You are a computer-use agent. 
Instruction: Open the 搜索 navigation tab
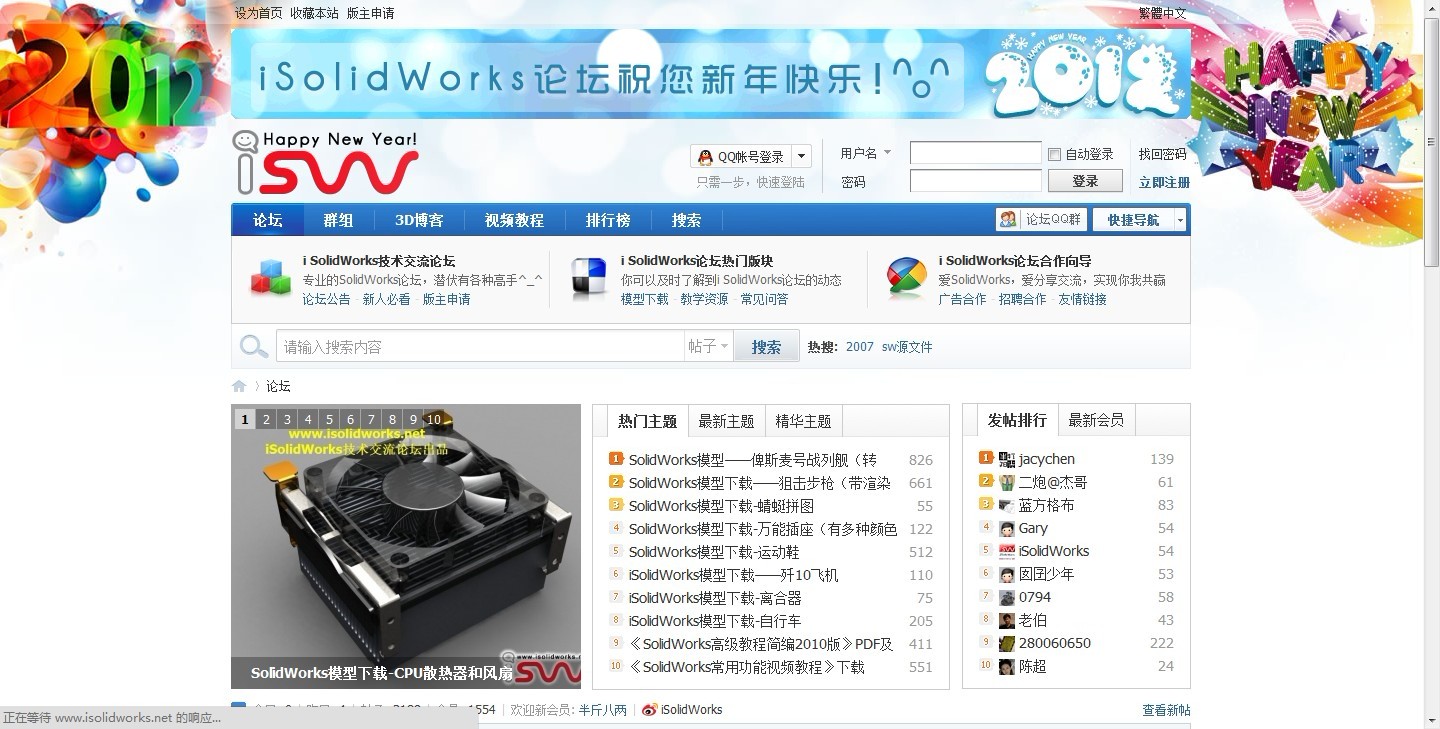tap(686, 220)
